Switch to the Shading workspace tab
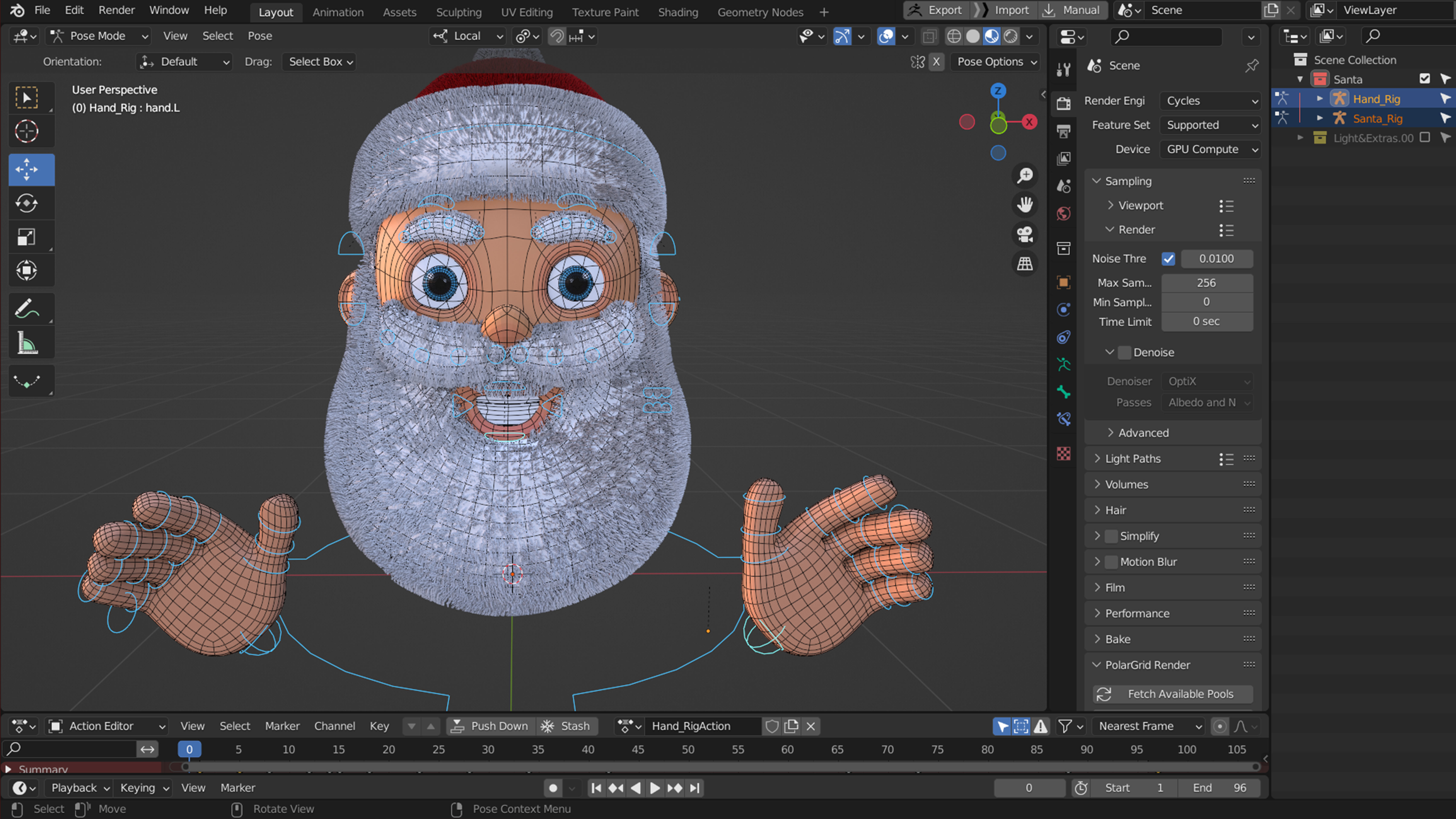Viewport: 1456px width, 819px height. coord(678,12)
